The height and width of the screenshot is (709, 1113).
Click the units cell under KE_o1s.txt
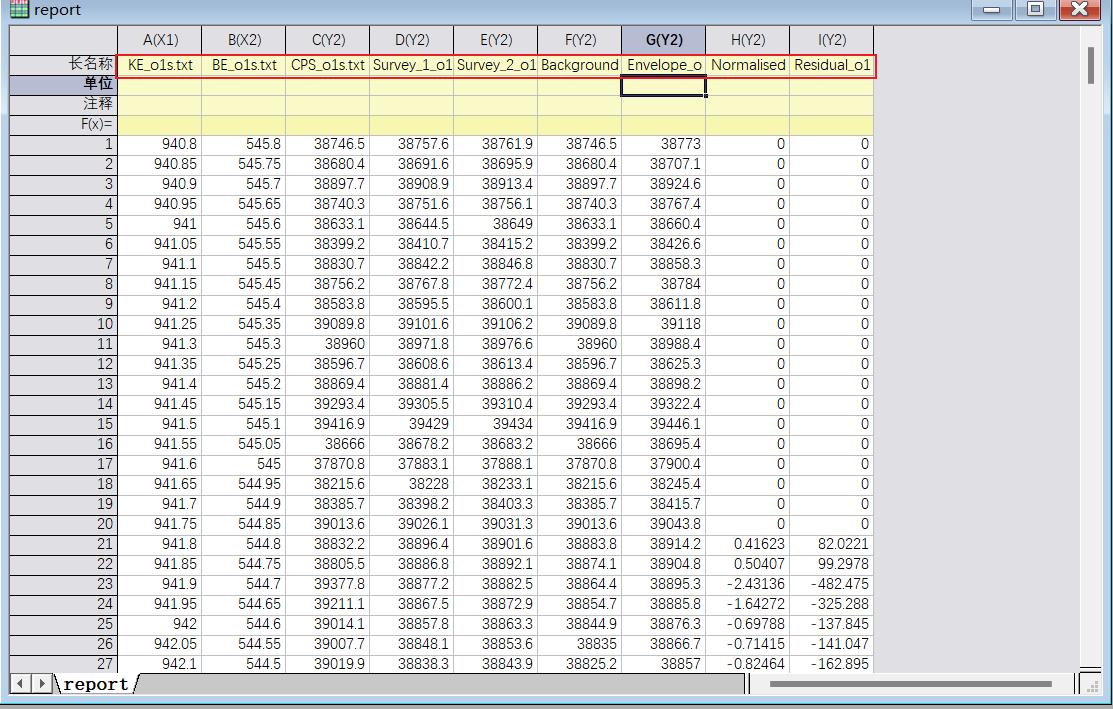coord(160,85)
